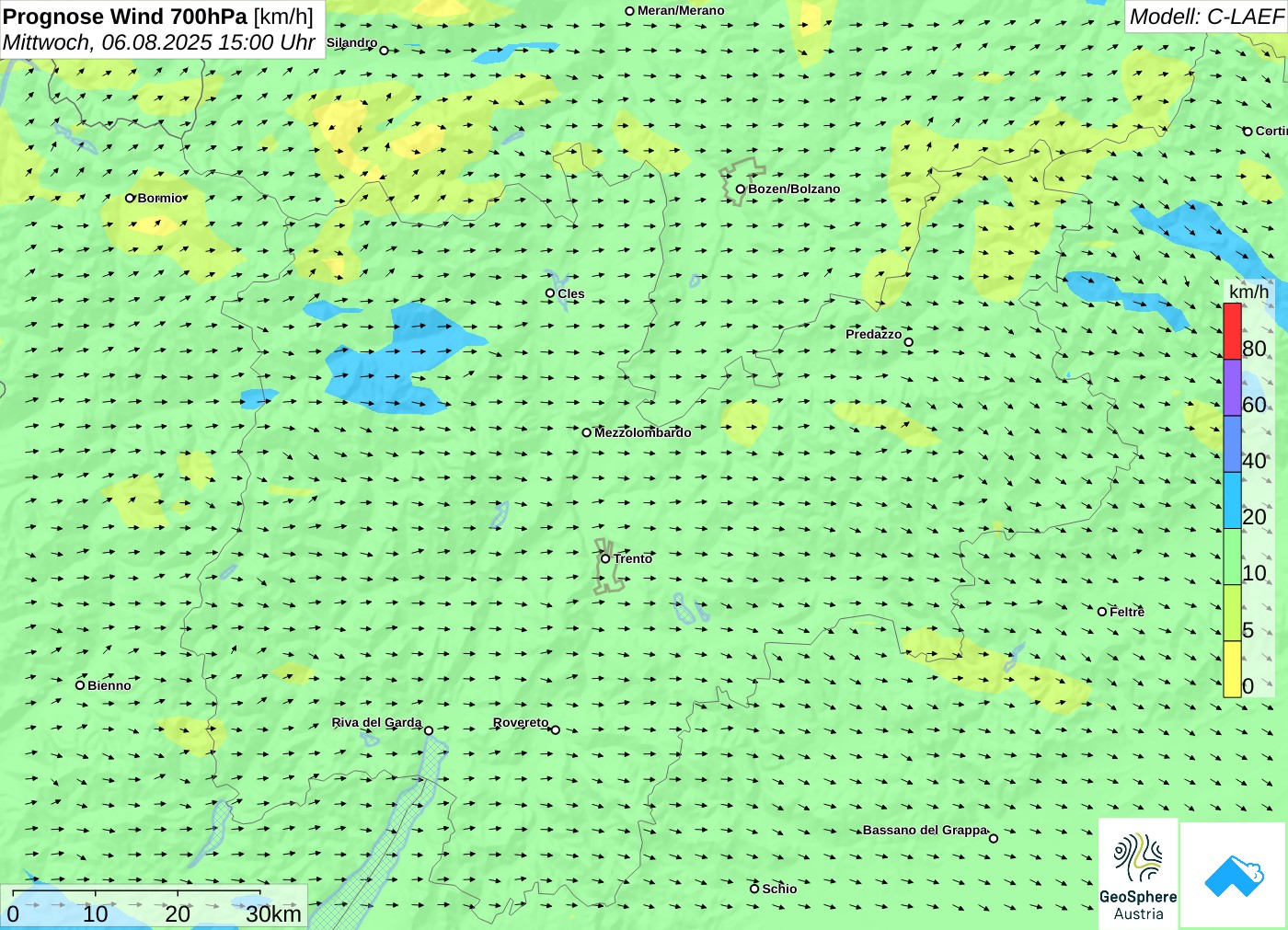Click the Cles city marker
Screen dimensions: 1288x930
549,293
